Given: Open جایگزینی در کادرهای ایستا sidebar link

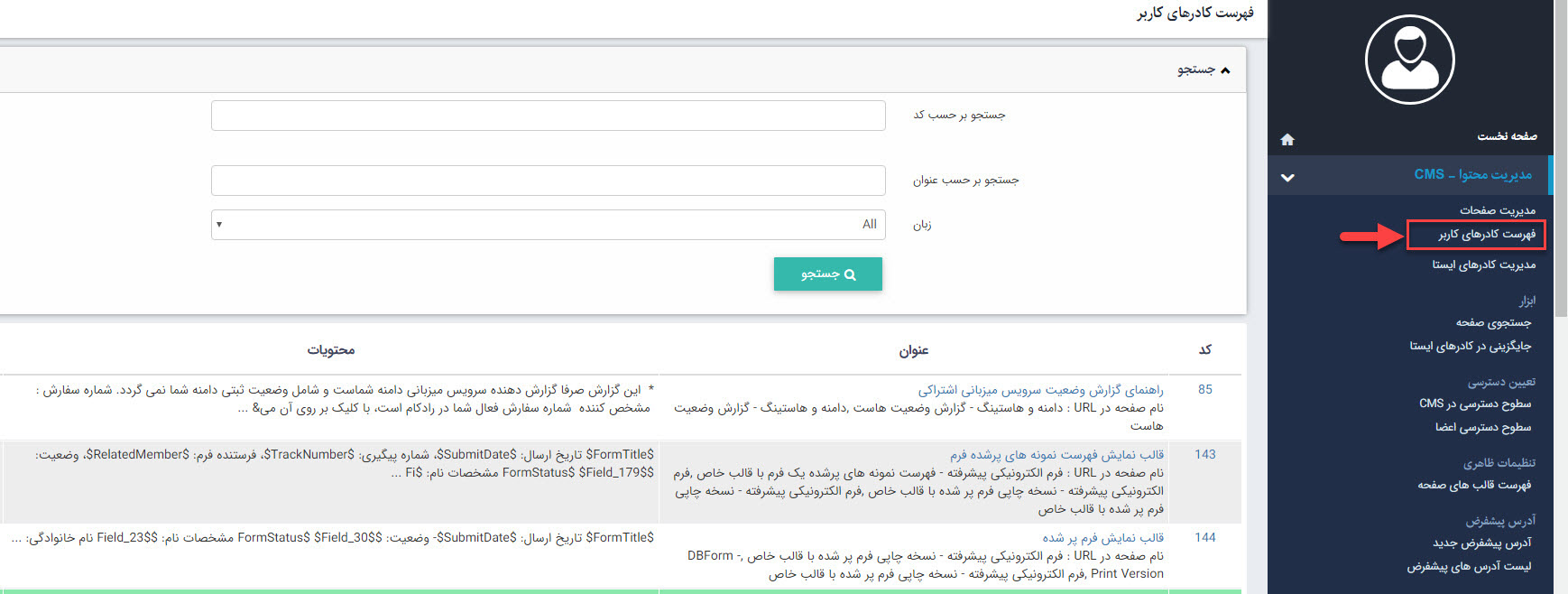Looking at the screenshot, I should click(1470, 346).
